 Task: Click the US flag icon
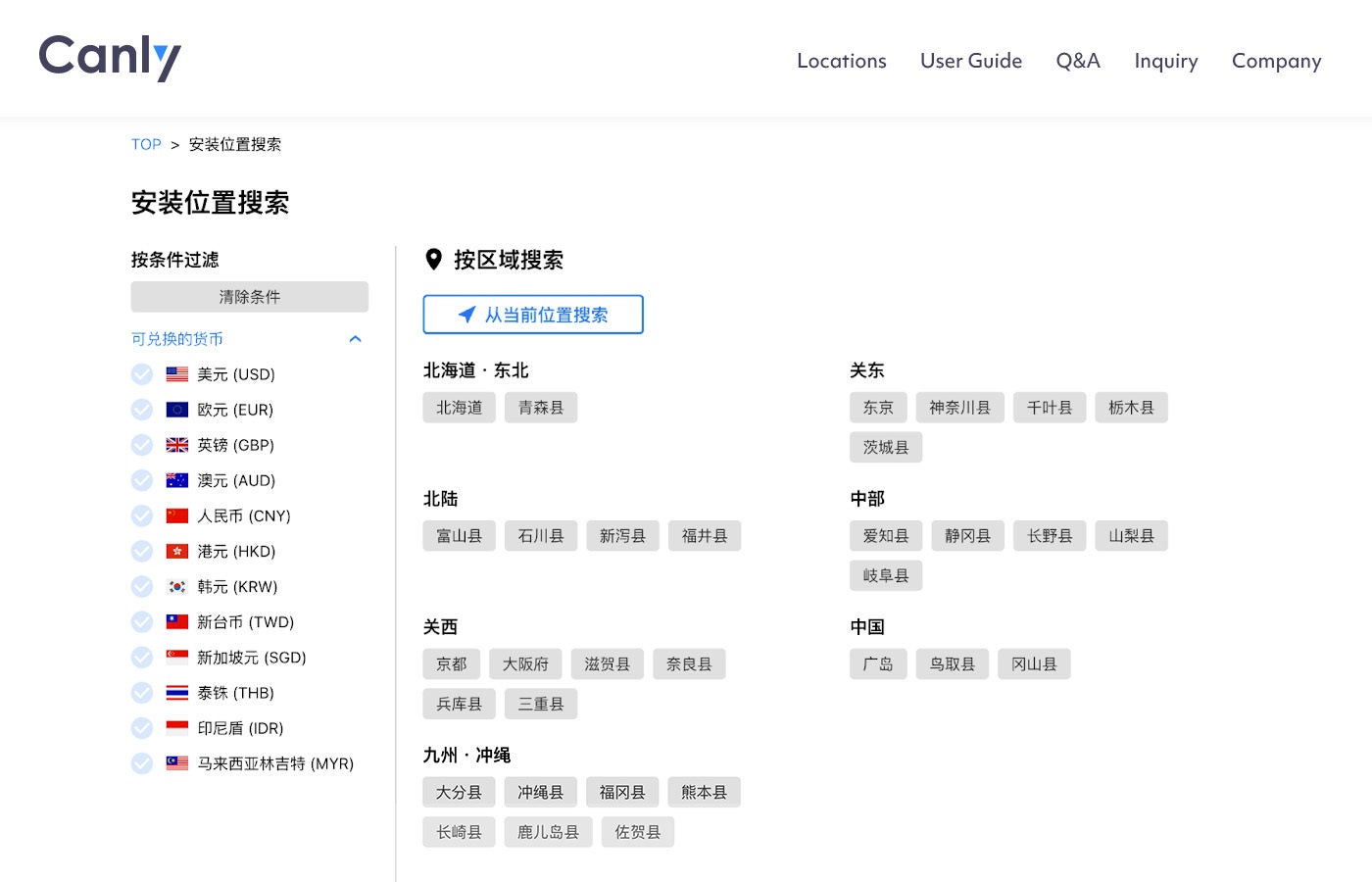[x=177, y=374]
